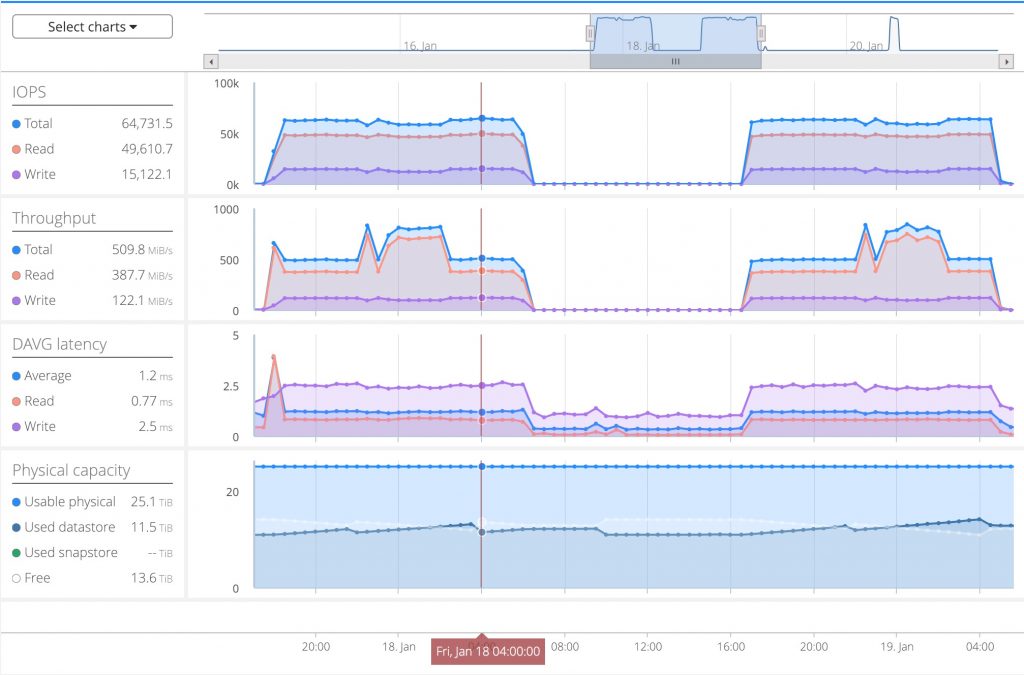Screen dimensions: 1024x675
Task: Click the Throughput Write legend dot
Action: tap(16, 301)
